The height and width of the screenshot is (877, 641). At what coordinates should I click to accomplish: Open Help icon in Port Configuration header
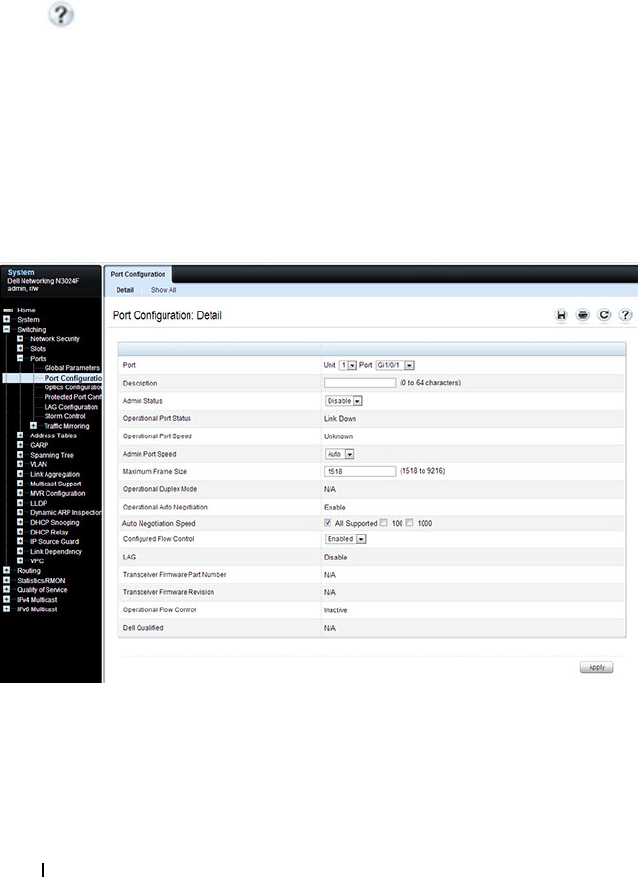pyautogui.click(x=625, y=315)
